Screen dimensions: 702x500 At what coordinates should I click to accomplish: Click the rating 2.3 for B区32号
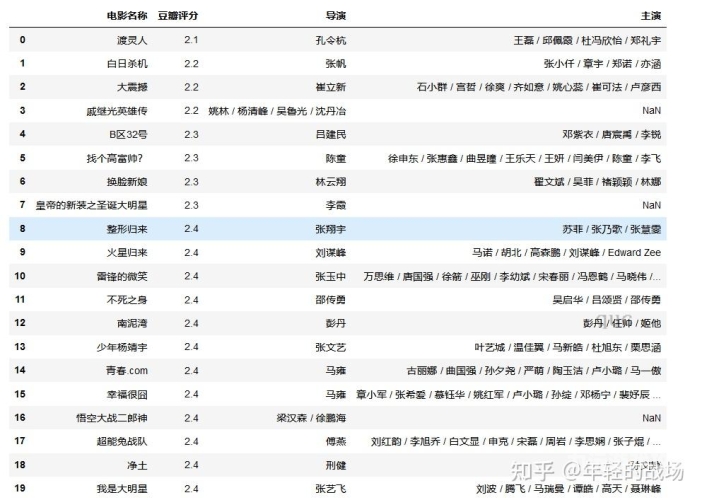coord(191,134)
